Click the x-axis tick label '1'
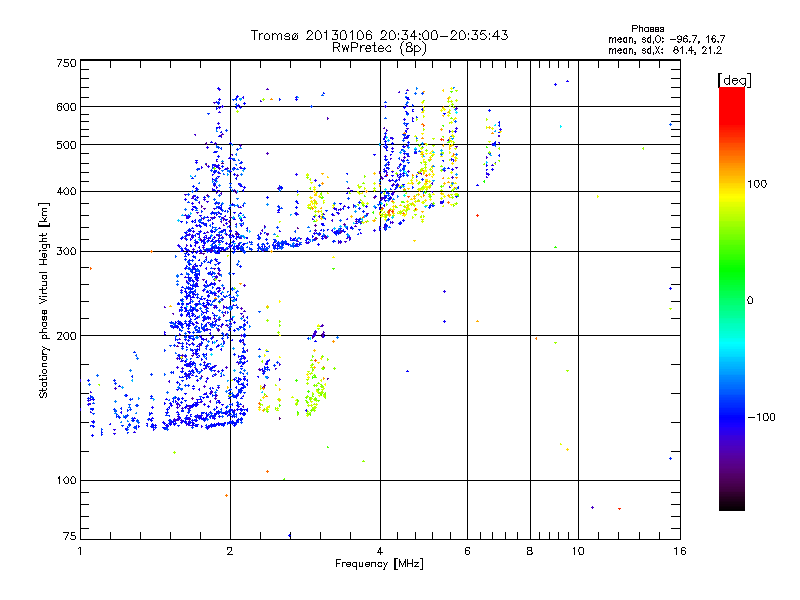The width and height of the screenshot is (800, 600). pyautogui.click(x=80, y=551)
